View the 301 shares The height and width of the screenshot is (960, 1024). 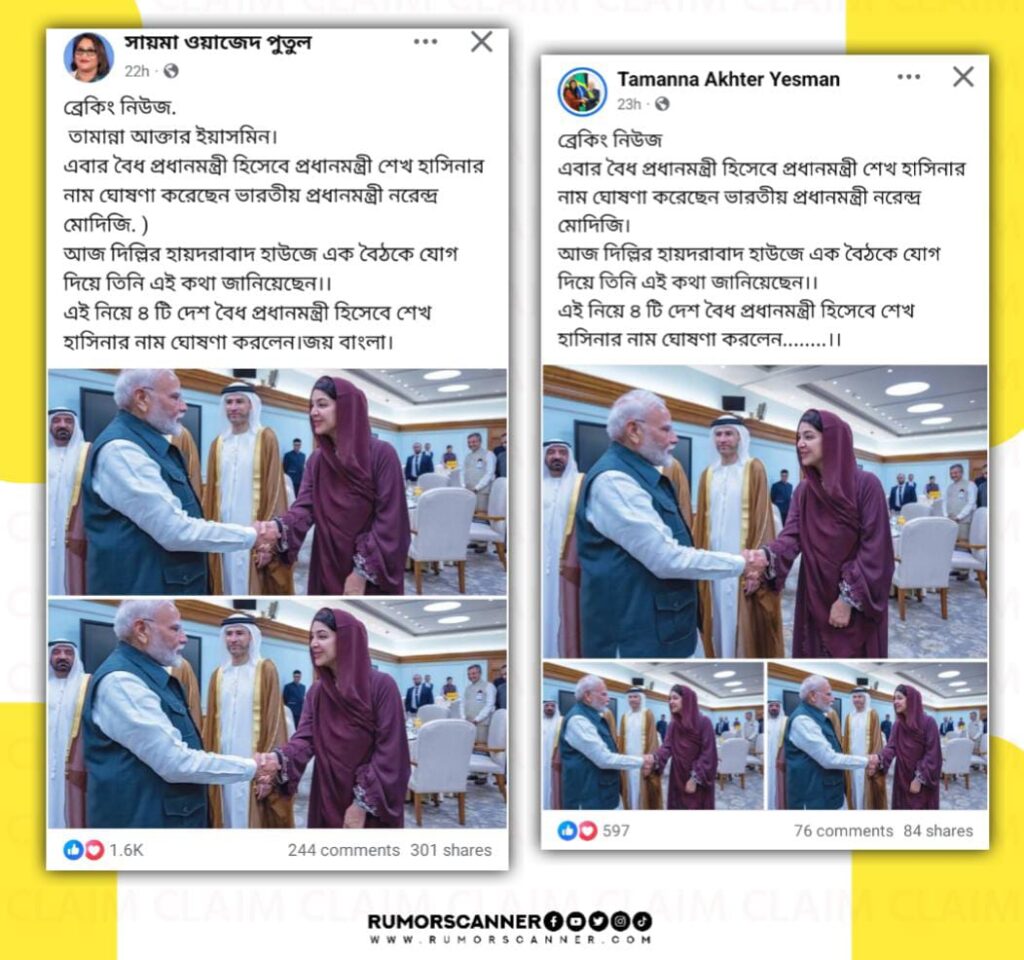click(x=451, y=850)
